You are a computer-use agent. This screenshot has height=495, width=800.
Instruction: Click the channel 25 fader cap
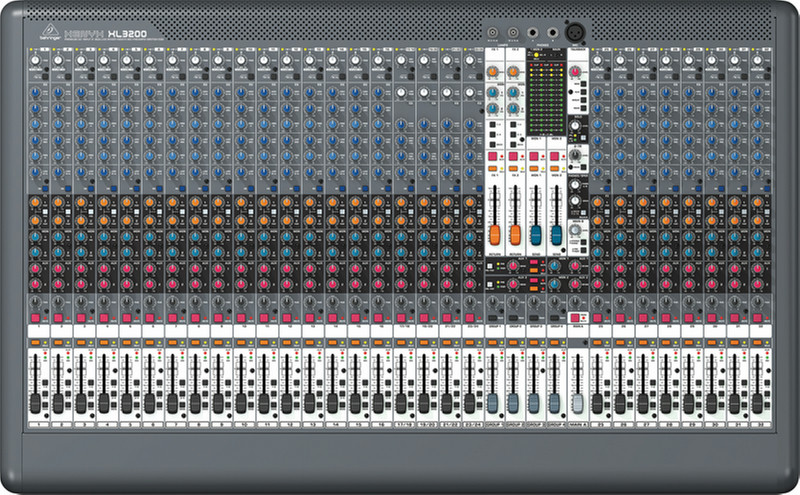599,402
